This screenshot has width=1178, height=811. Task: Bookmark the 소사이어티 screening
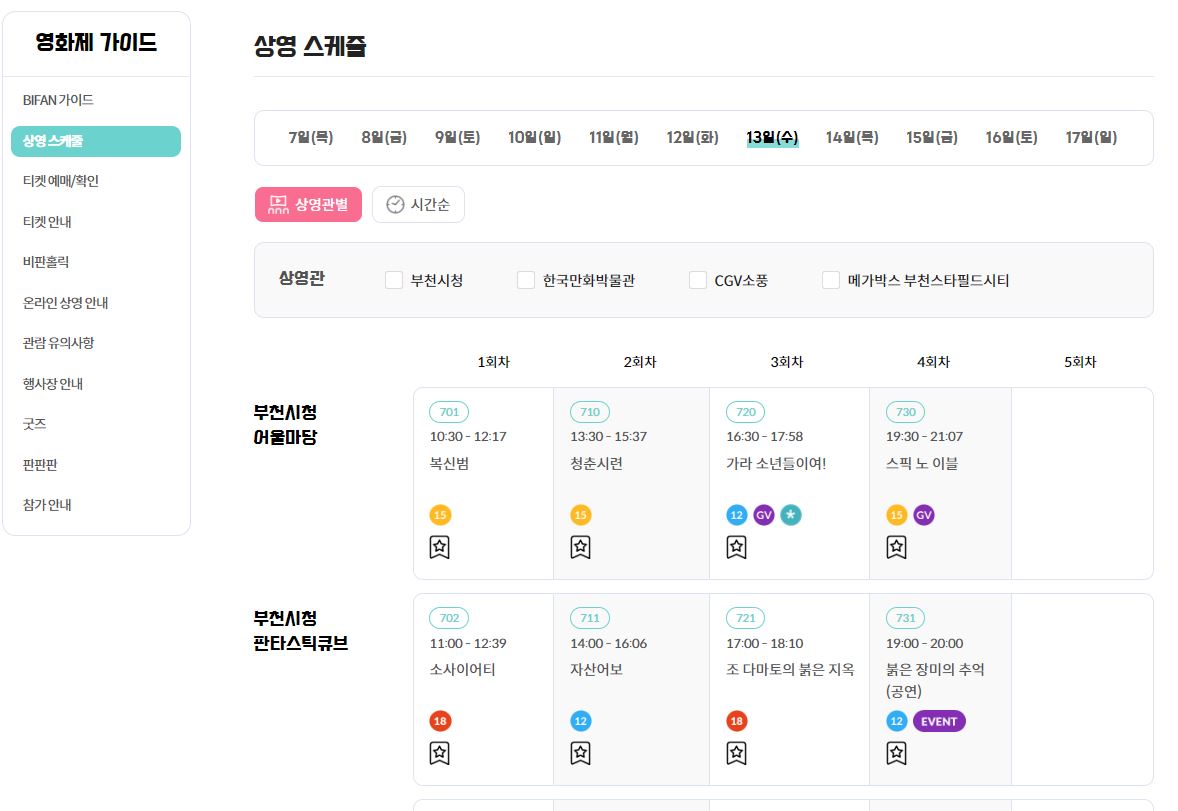pyautogui.click(x=439, y=753)
